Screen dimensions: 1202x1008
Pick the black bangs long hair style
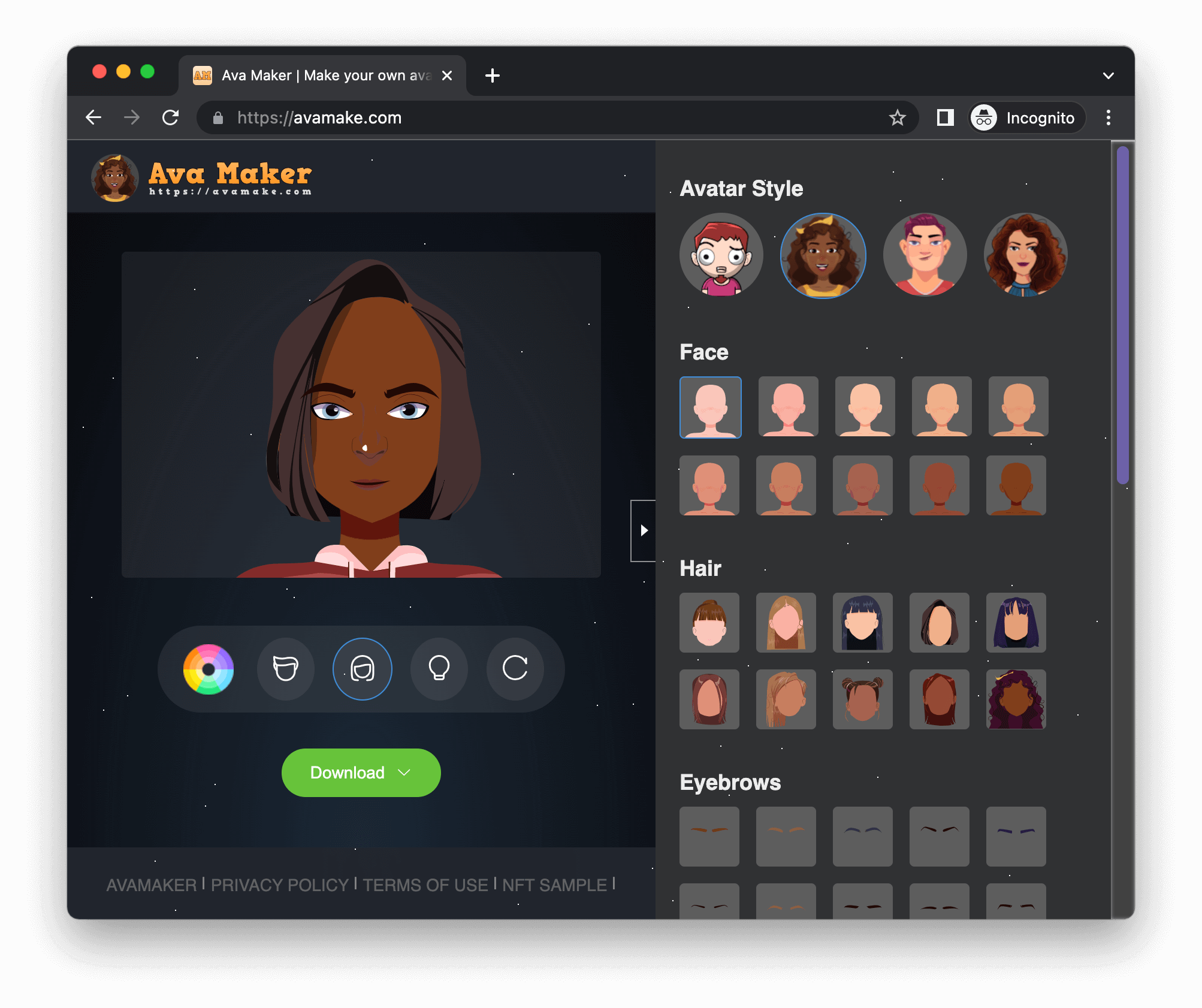tap(863, 623)
